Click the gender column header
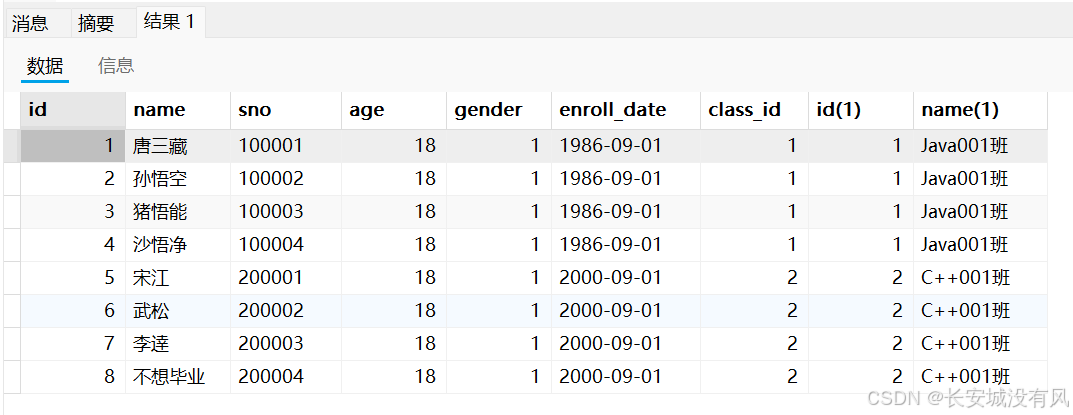Image resolution: width=1073 pixels, height=415 pixels. click(x=488, y=110)
